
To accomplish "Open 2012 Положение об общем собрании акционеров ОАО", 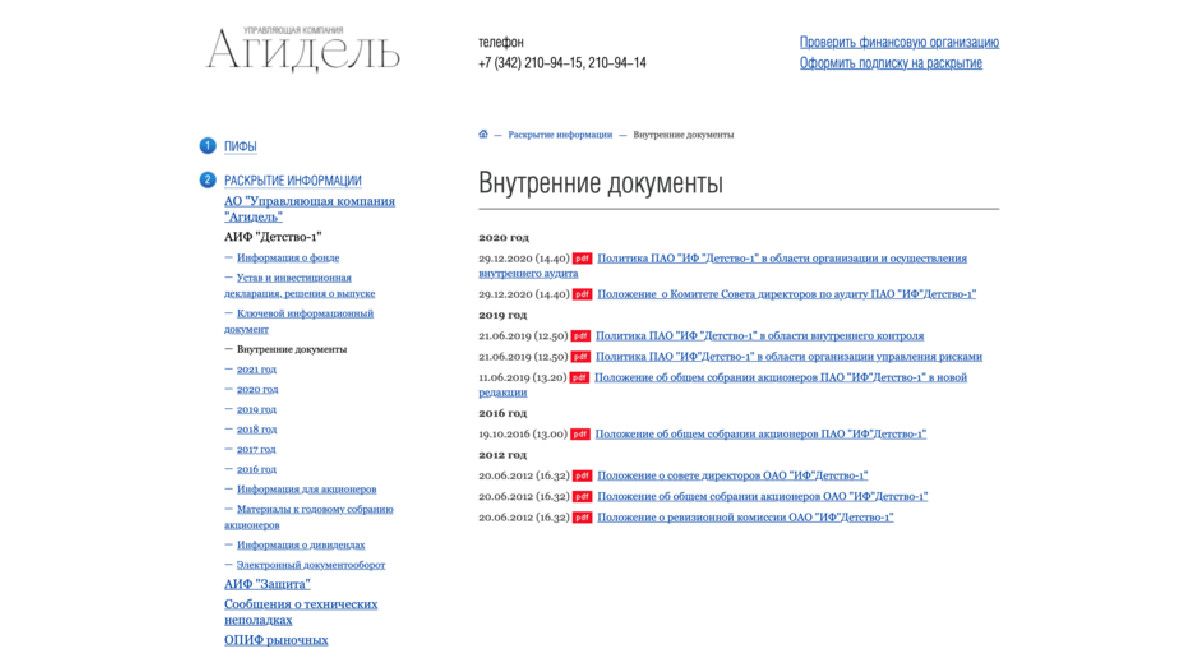I will click(x=762, y=497).
